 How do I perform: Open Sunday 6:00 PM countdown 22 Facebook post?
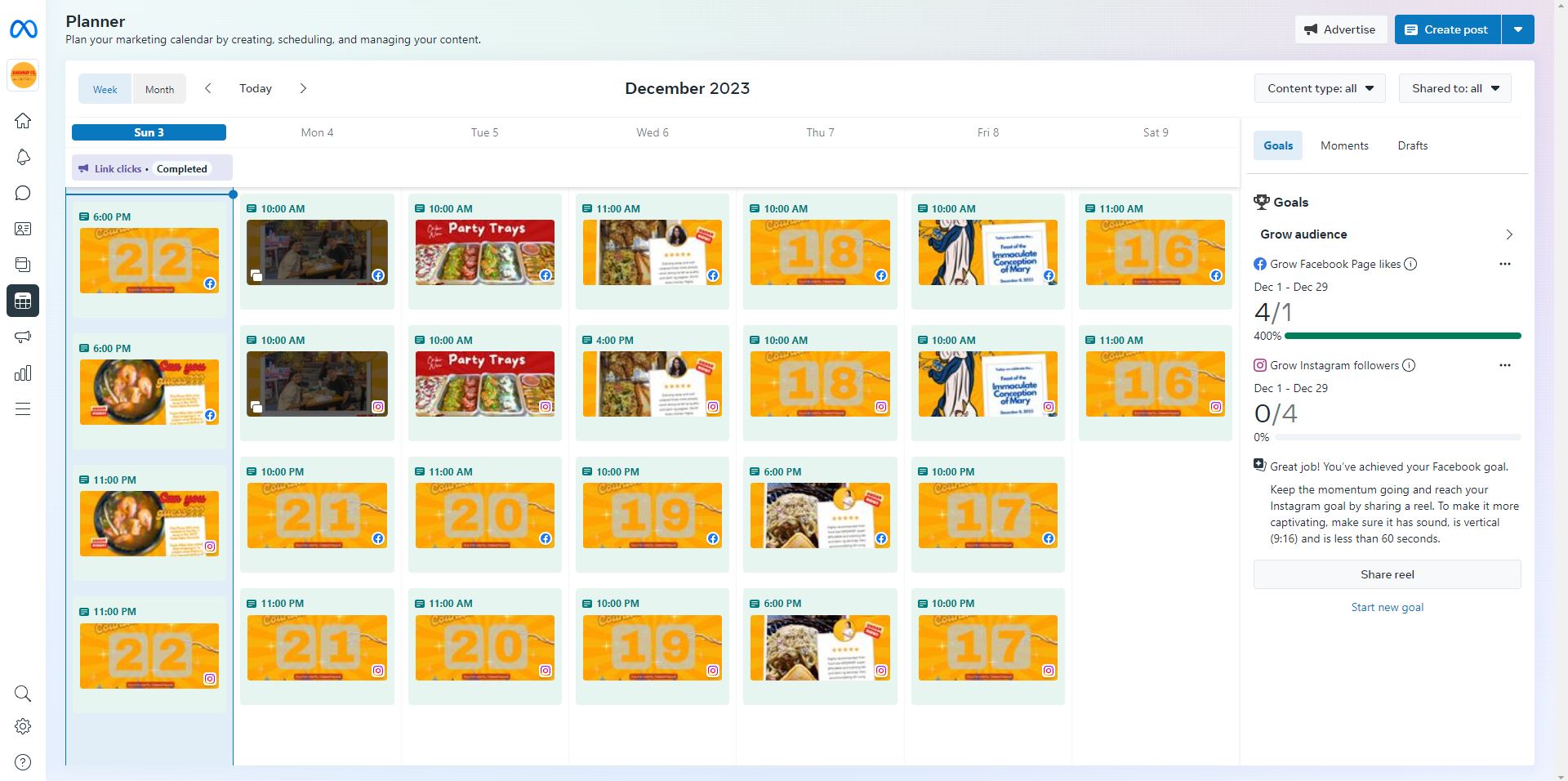click(x=149, y=260)
